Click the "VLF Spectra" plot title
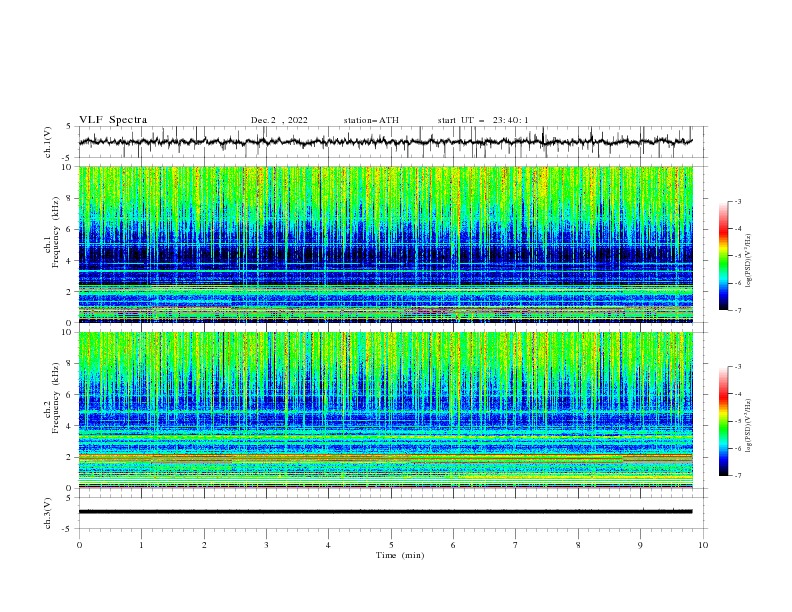 coord(113,120)
